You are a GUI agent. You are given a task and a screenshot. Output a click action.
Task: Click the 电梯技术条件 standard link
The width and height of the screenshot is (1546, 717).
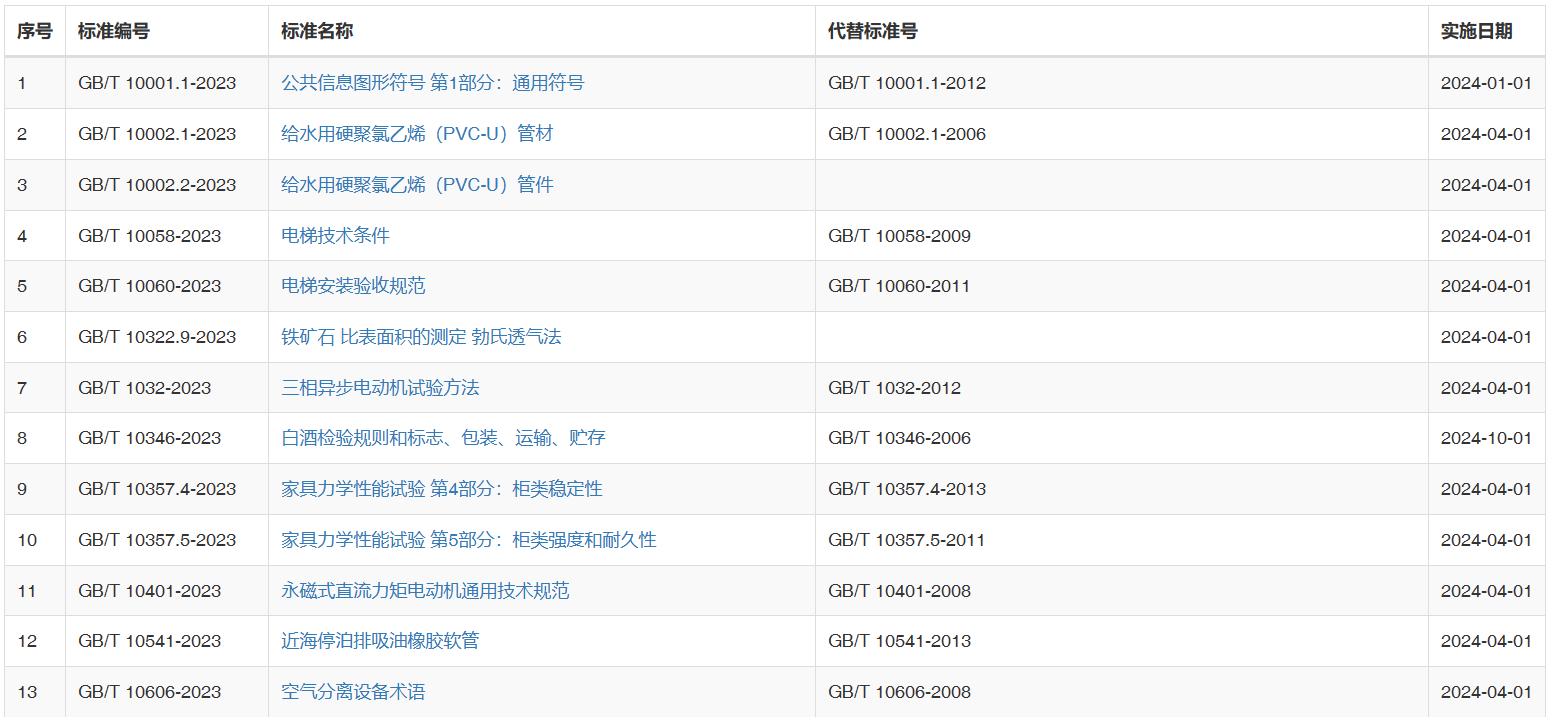coord(335,236)
